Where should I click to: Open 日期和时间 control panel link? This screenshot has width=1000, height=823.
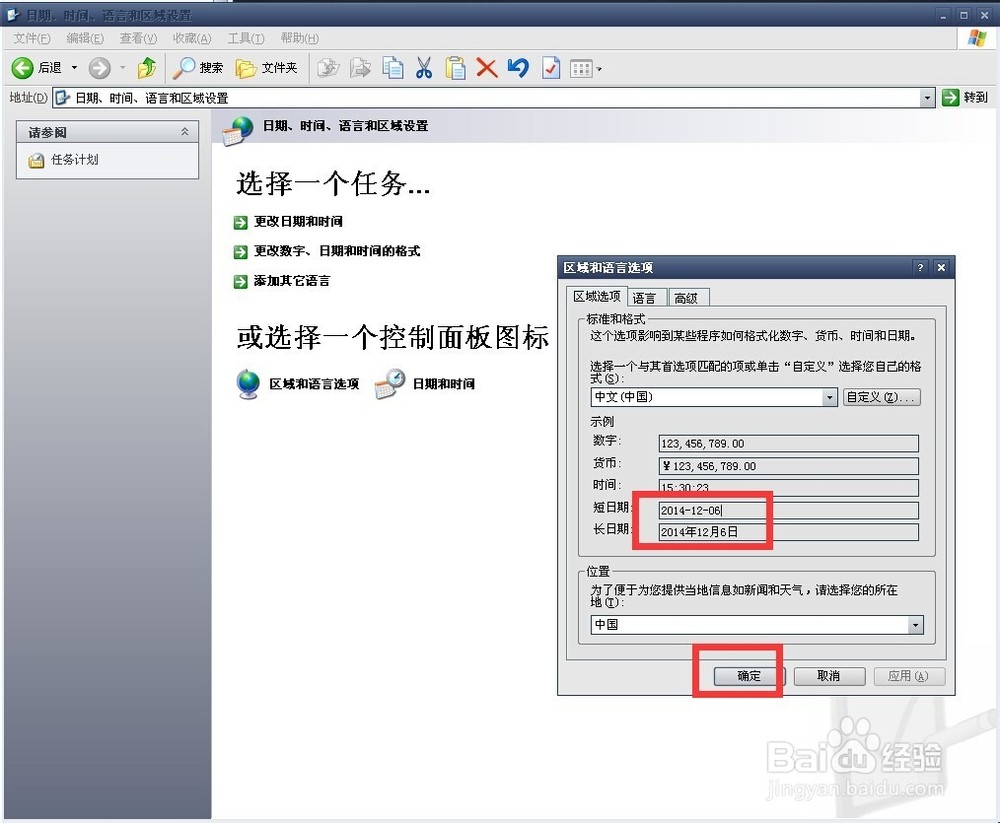tap(444, 383)
